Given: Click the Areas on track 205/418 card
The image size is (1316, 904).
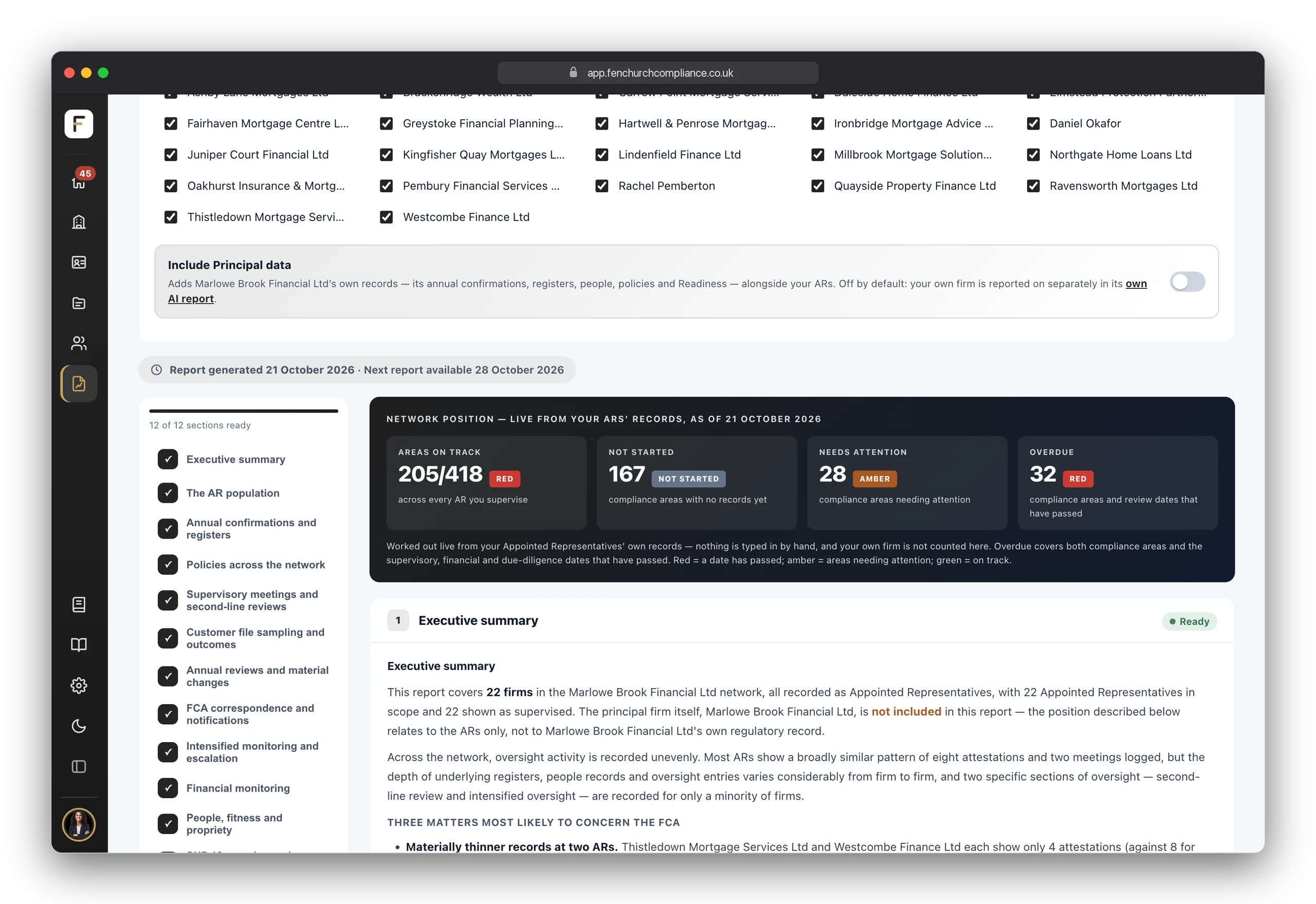Looking at the screenshot, I should click(x=486, y=483).
